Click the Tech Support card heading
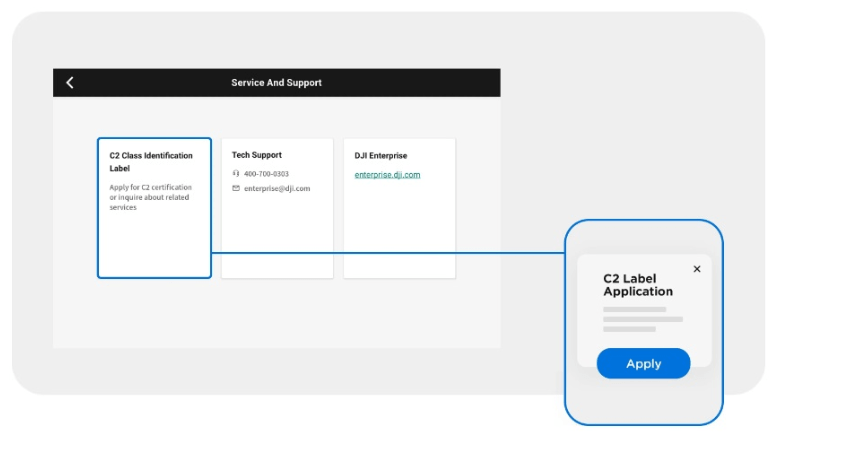The width and height of the screenshot is (857, 458). coord(257,155)
